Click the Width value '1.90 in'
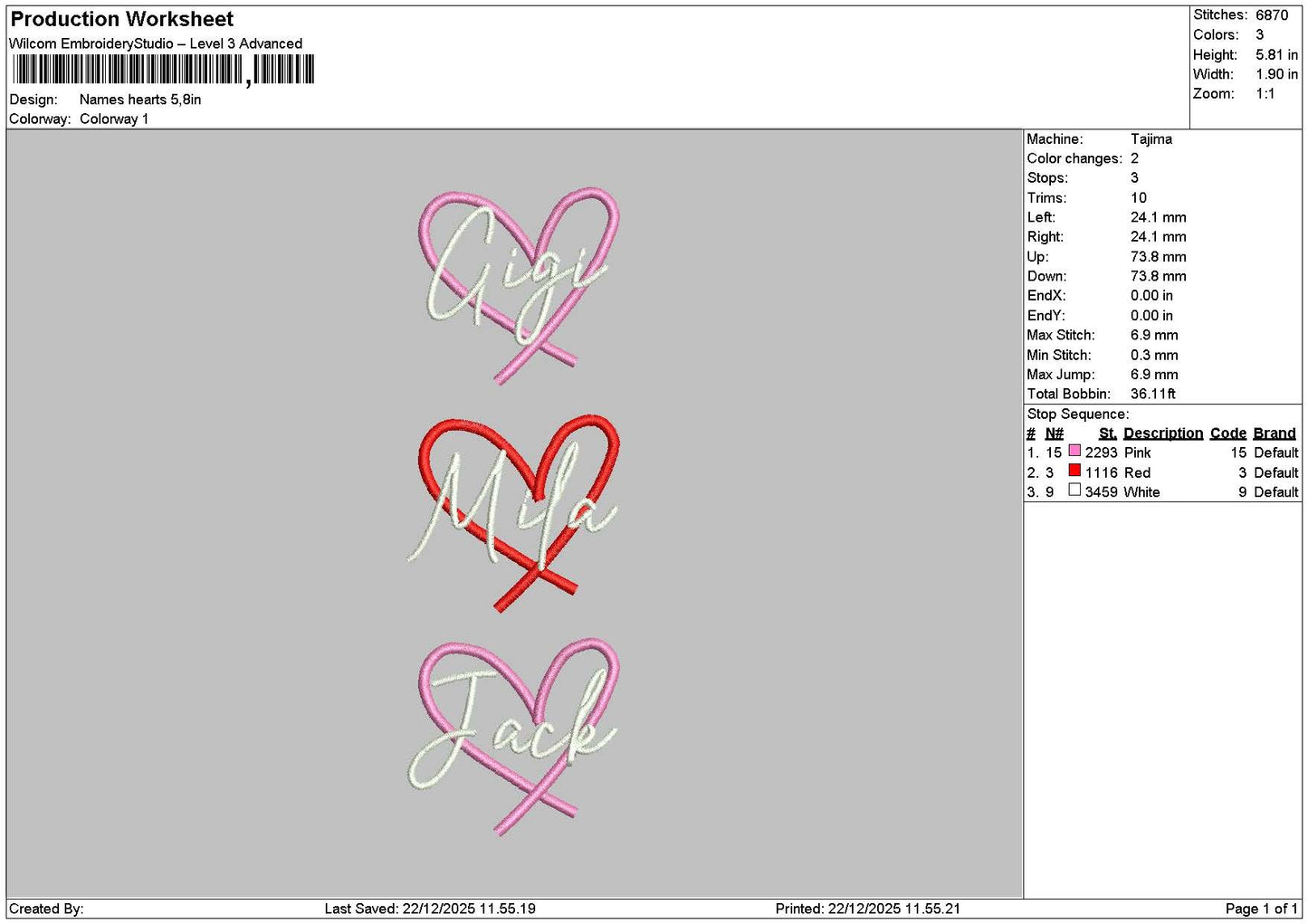This screenshot has width=1308, height=924. pyautogui.click(x=1276, y=74)
